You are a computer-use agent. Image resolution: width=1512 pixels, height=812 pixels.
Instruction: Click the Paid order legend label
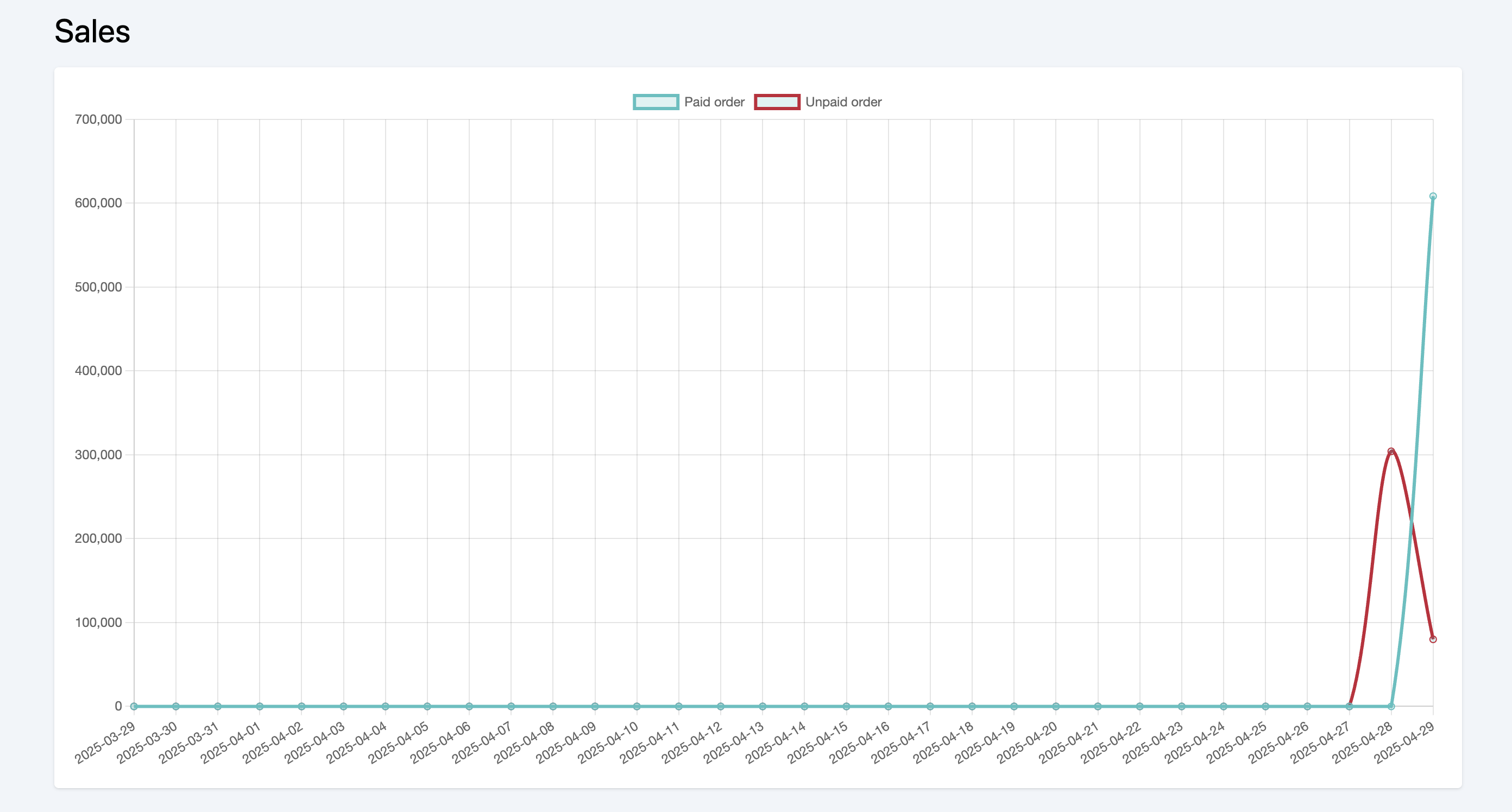(x=714, y=102)
